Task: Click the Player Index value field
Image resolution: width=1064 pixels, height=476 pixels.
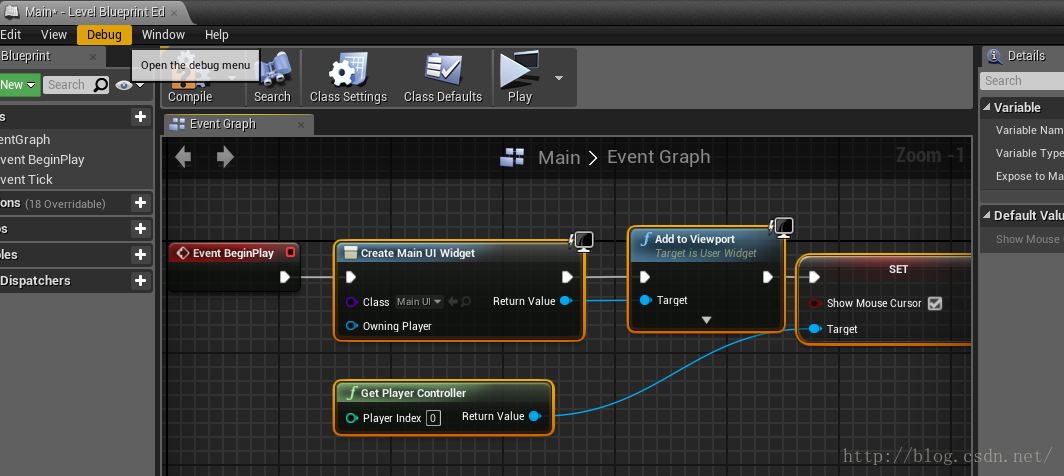Action: click(434, 418)
